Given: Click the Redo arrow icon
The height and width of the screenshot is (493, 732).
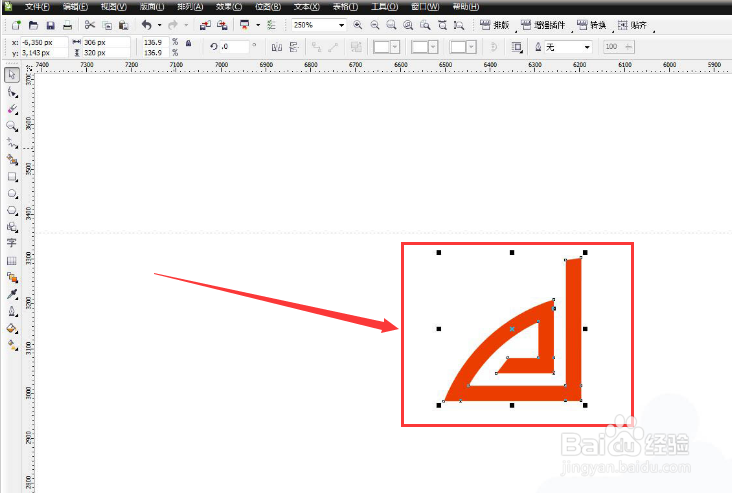Looking at the screenshot, I should coord(173,25).
